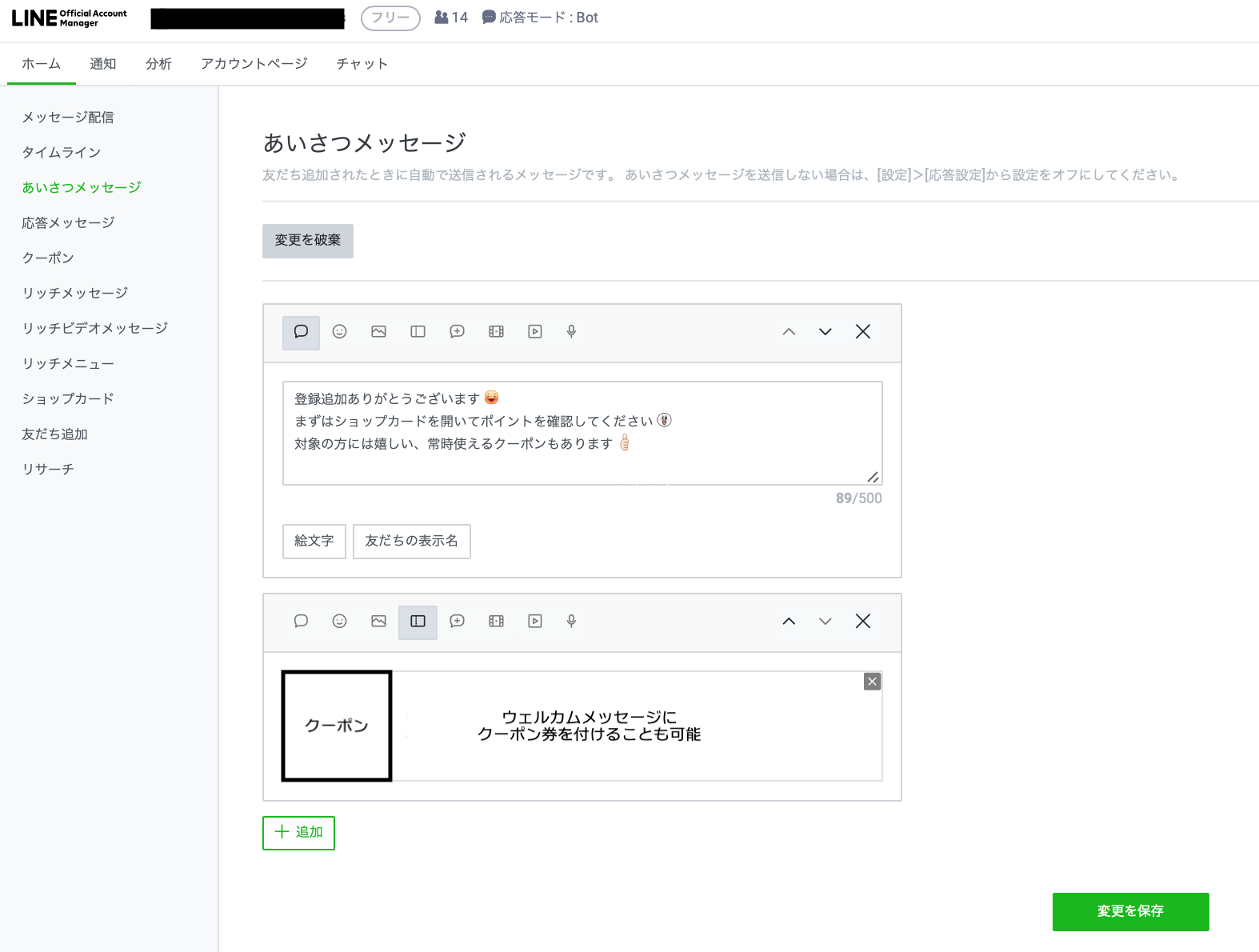Switch to the チャット tab

[362, 64]
